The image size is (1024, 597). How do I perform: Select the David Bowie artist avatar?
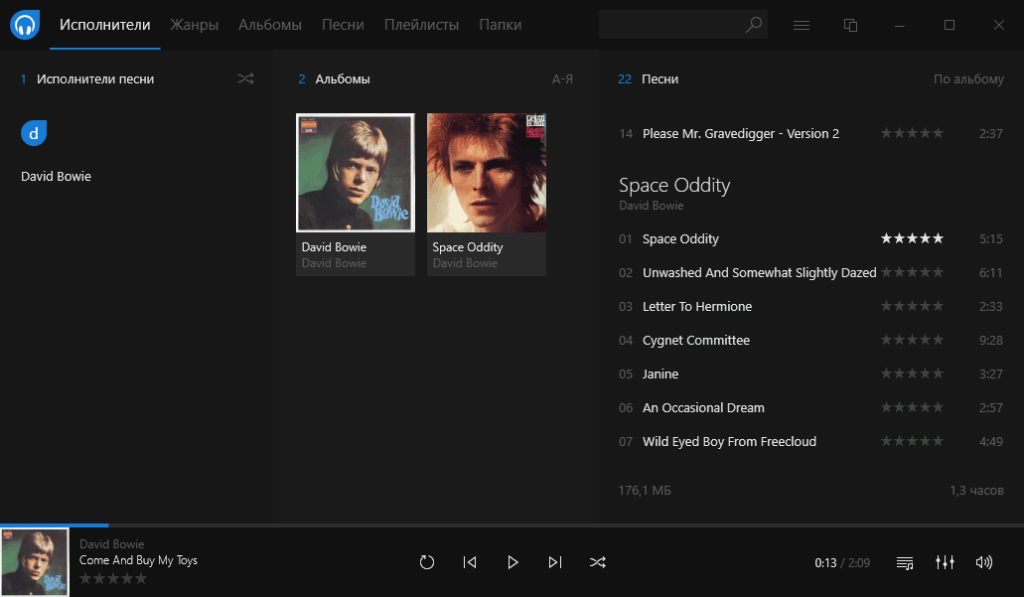tap(33, 132)
